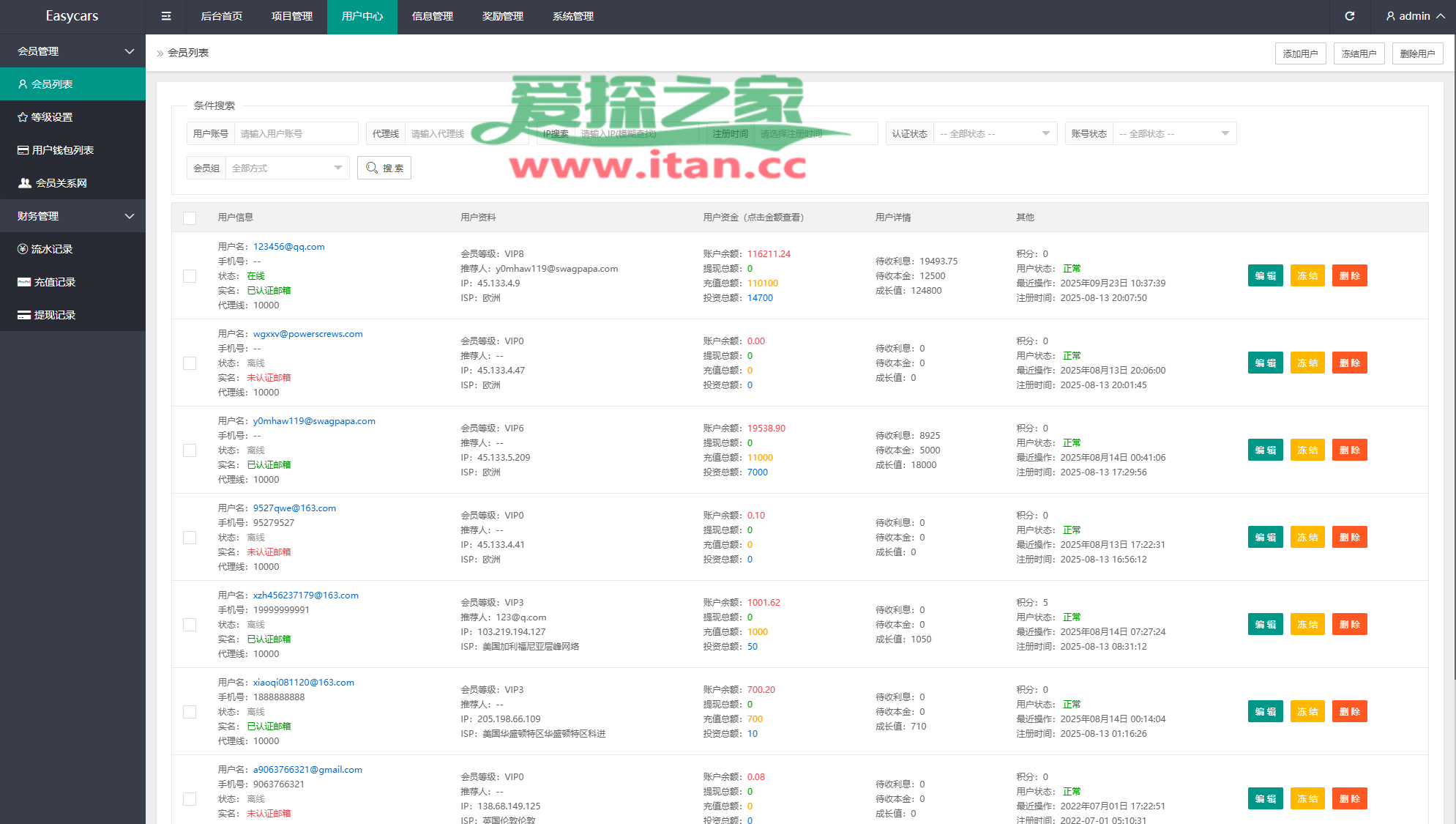Open 会员关系网 people icon item
This screenshot has width=1456, height=824.
coord(61,183)
